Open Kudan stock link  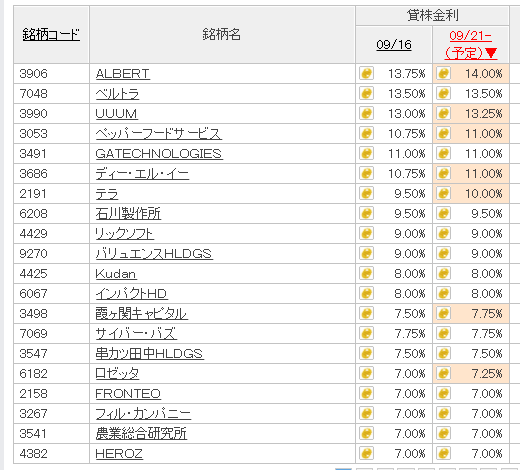(116, 274)
